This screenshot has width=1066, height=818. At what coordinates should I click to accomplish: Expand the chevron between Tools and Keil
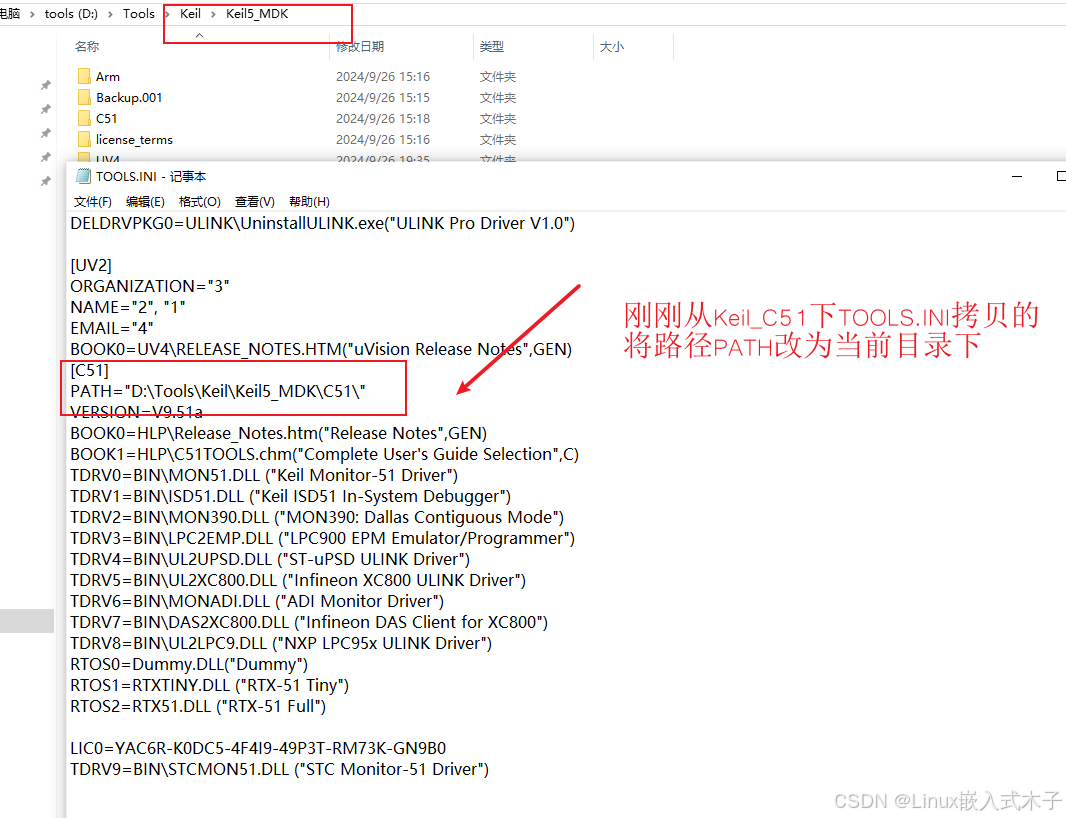point(167,14)
